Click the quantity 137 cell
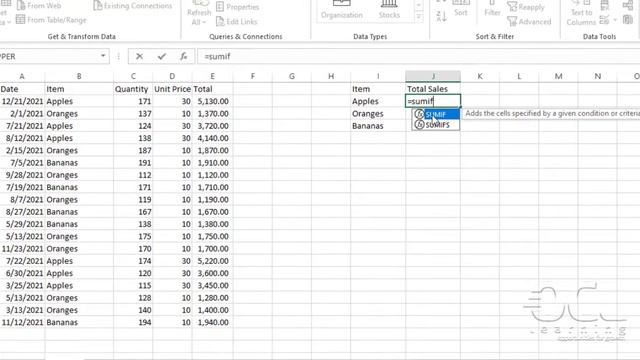Screen dimensions: 640x360 [133, 113]
